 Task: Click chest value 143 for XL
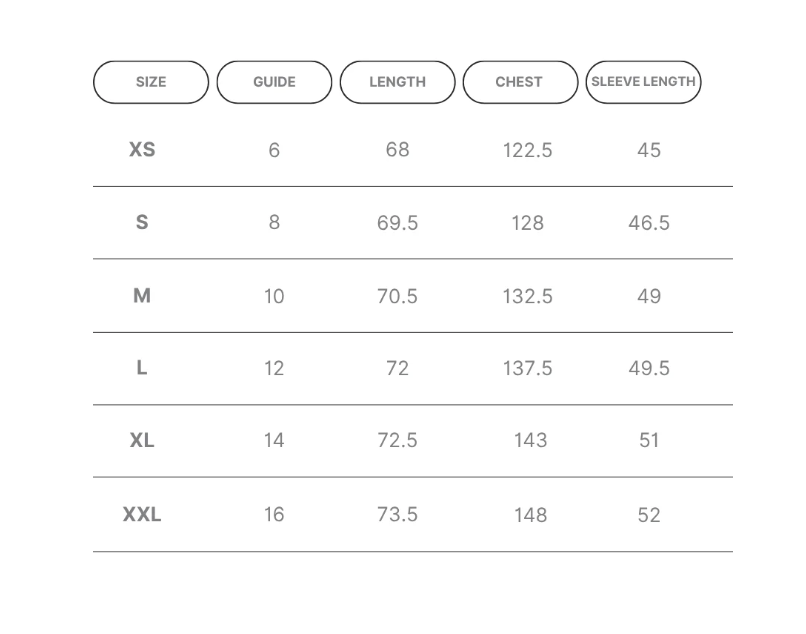530,440
